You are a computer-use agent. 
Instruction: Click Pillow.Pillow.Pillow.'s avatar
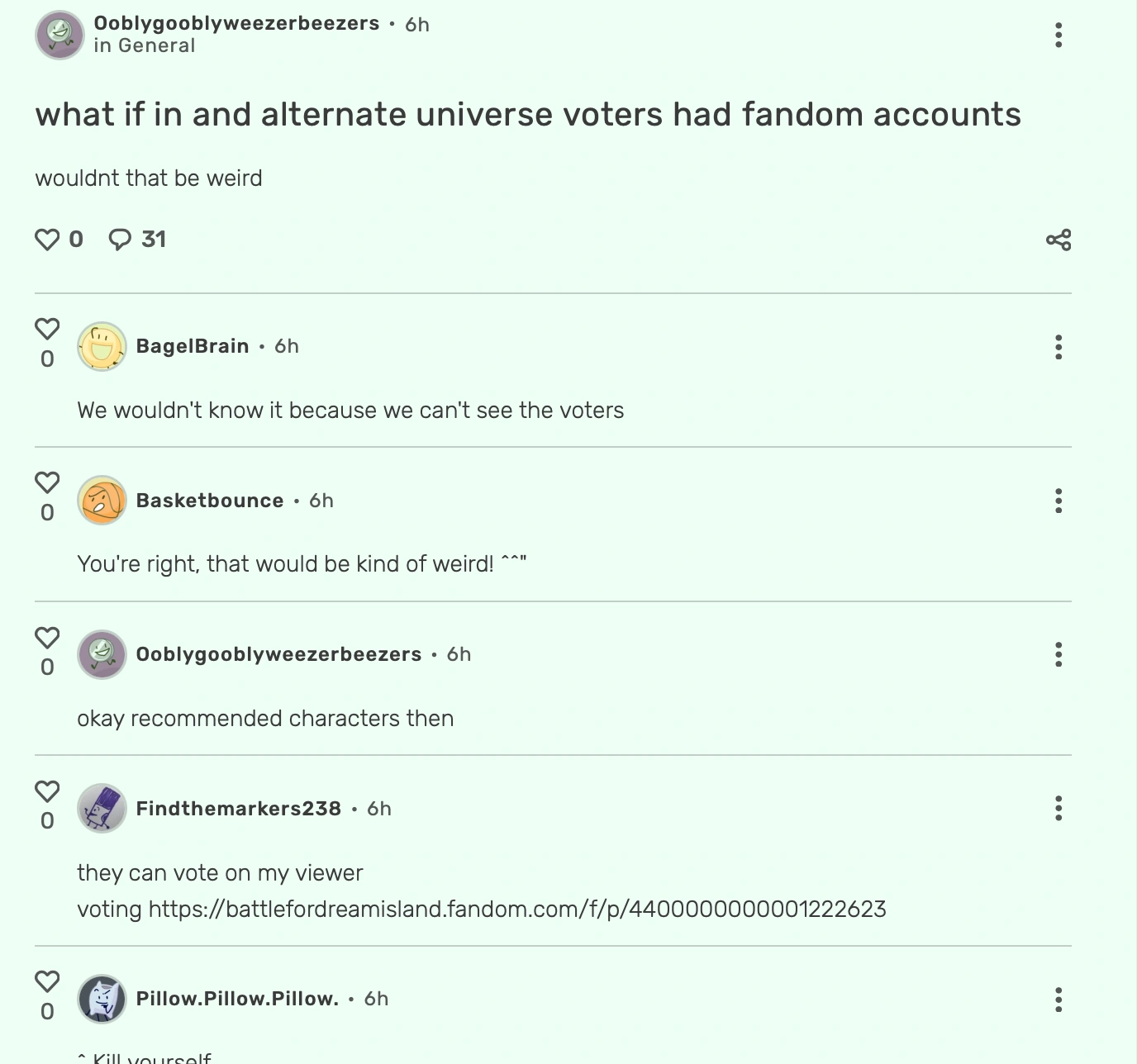[x=102, y=997]
